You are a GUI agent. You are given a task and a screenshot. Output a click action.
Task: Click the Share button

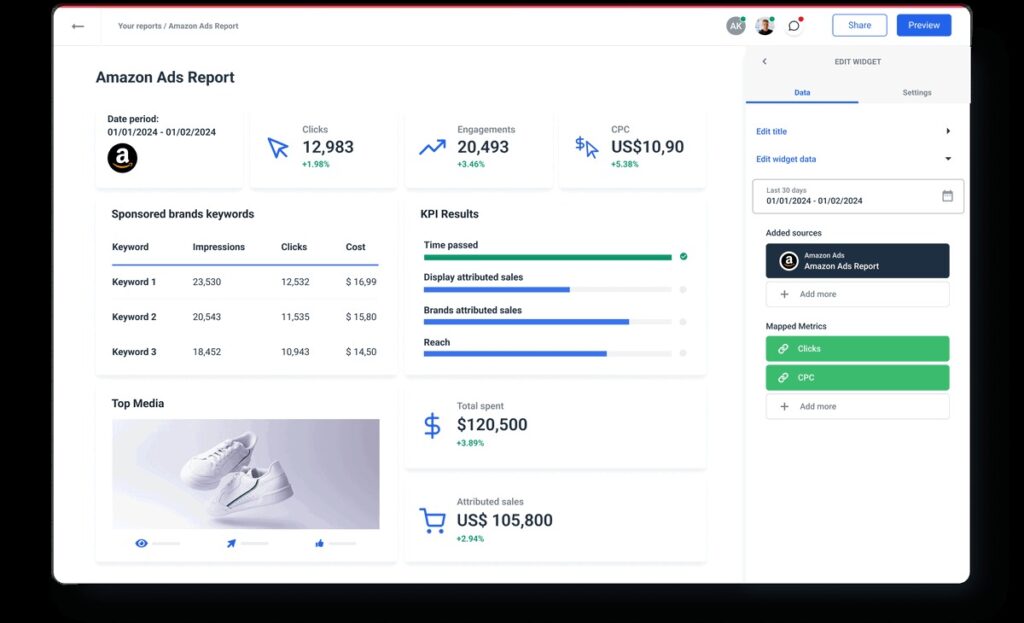[x=859, y=25]
